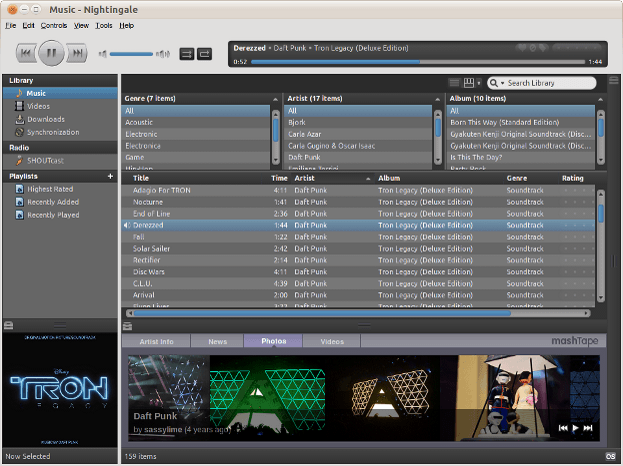623x466 pixels.
Task: Select Born This Way (Standard Edition) album
Action: 521,122
